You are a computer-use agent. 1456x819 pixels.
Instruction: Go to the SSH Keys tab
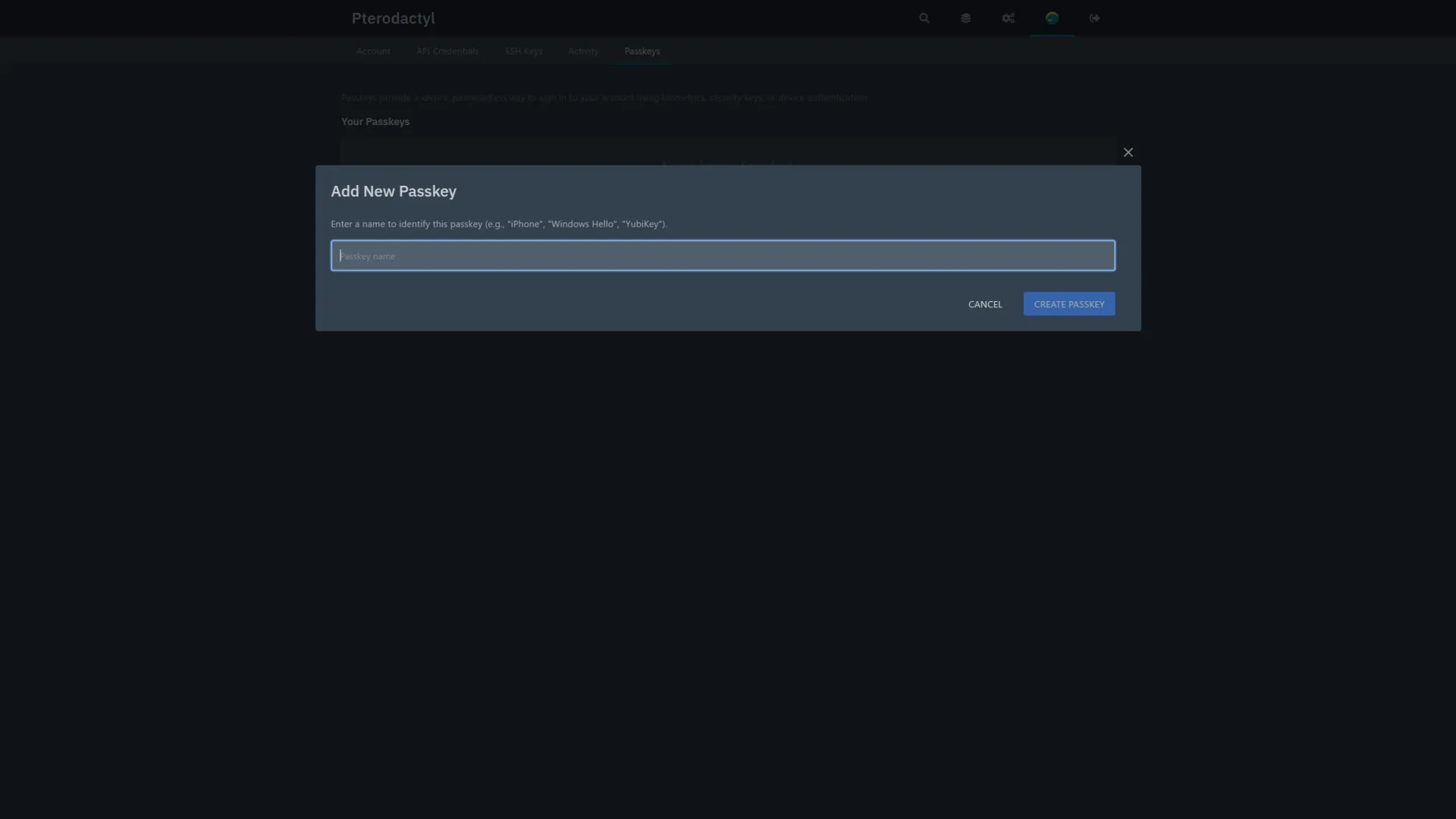(522, 52)
